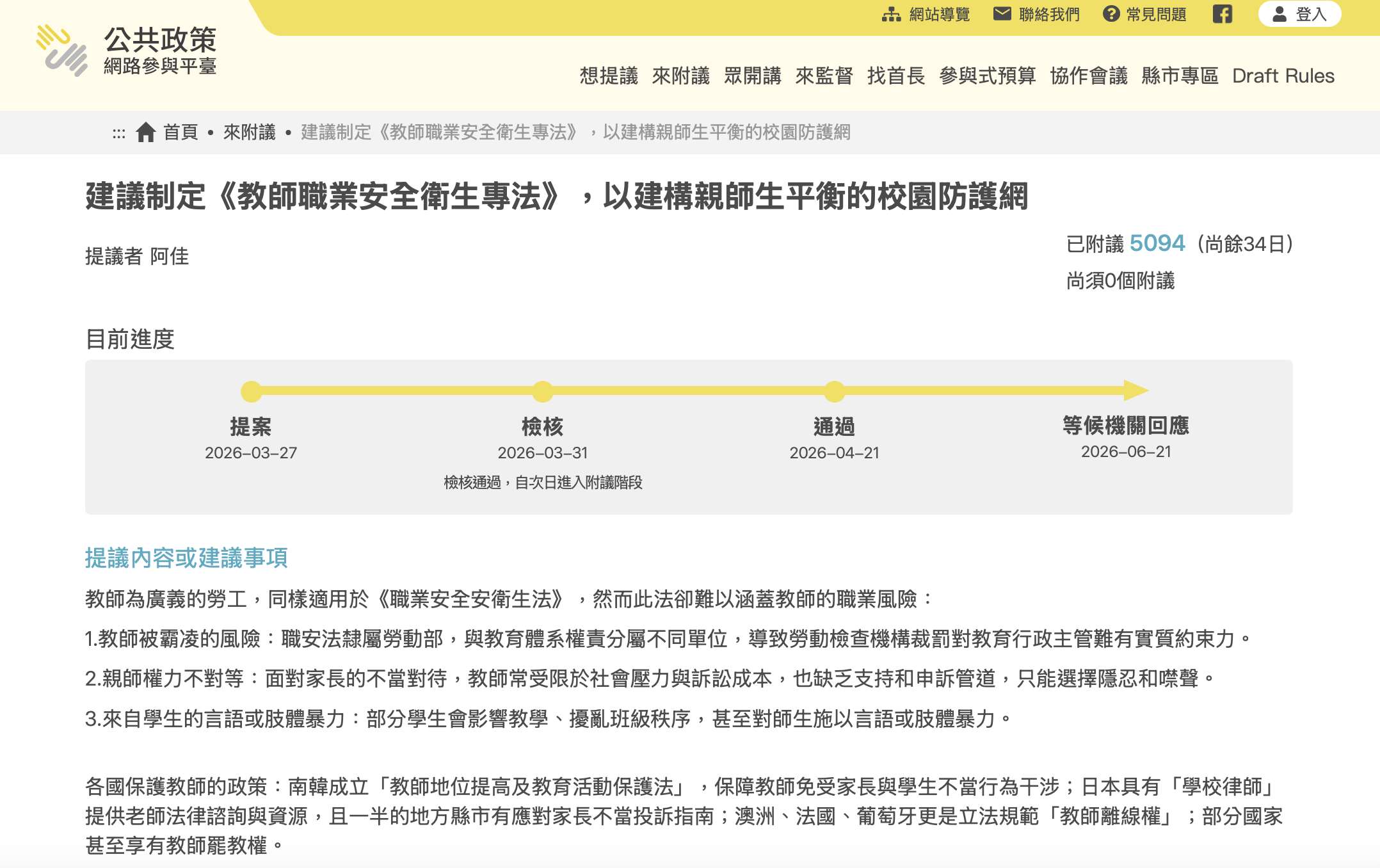The height and width of the screenshot is (868, 1380).
Task: Go to 首頁 in breadcrumb
Action: tap(181, 132)
